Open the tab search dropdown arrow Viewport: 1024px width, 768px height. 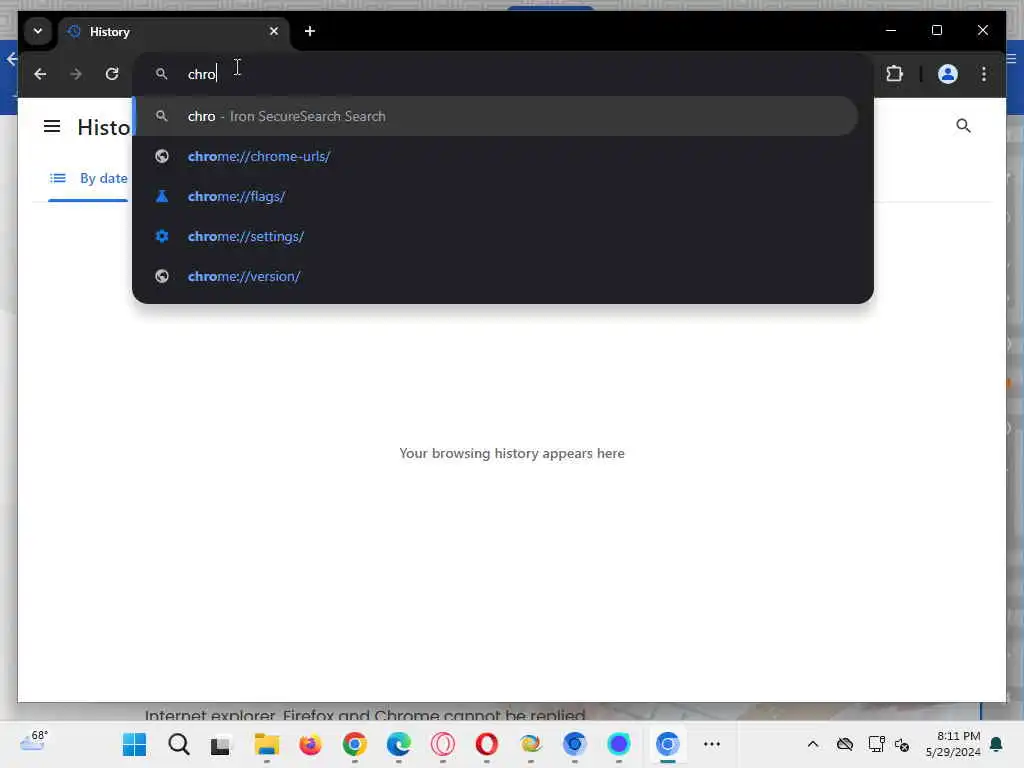(38, 31)
